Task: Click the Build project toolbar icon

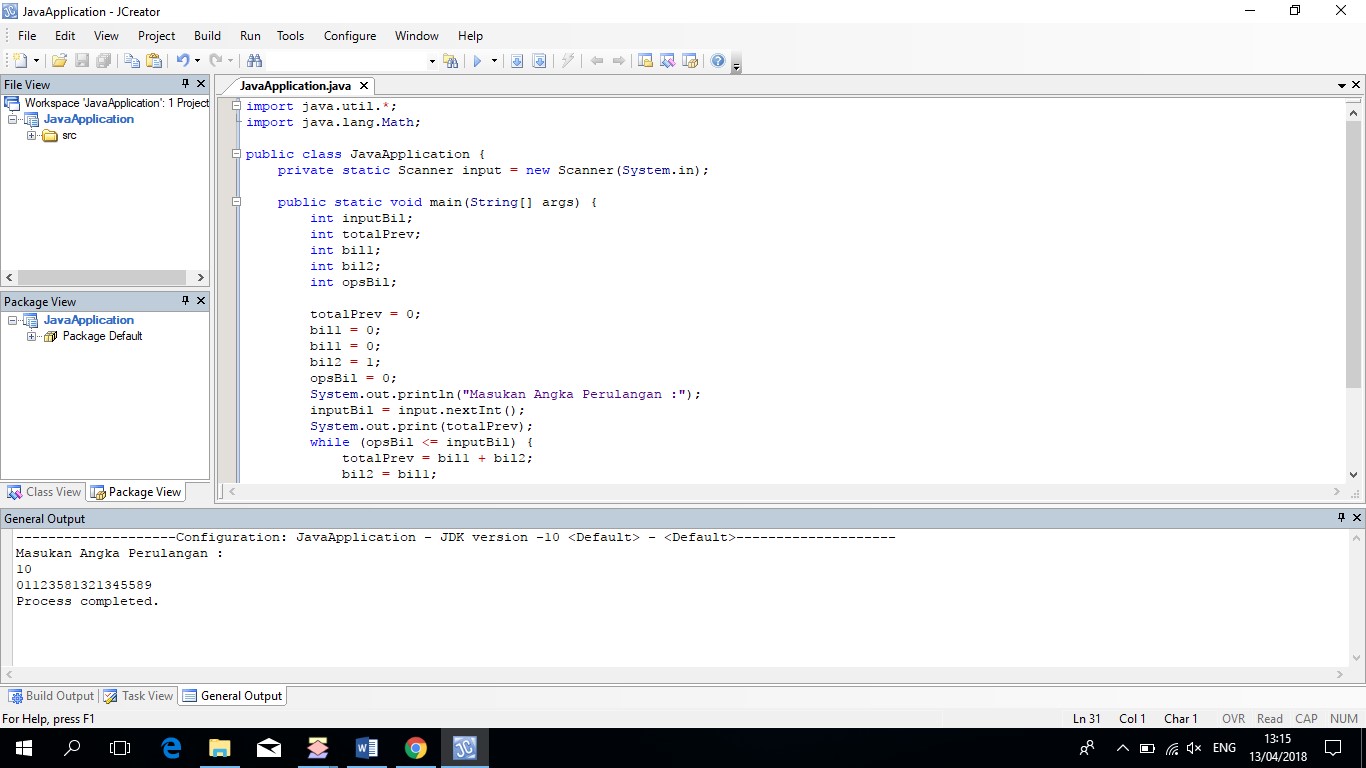Action: pyautogui.click(x=539, y=61)
